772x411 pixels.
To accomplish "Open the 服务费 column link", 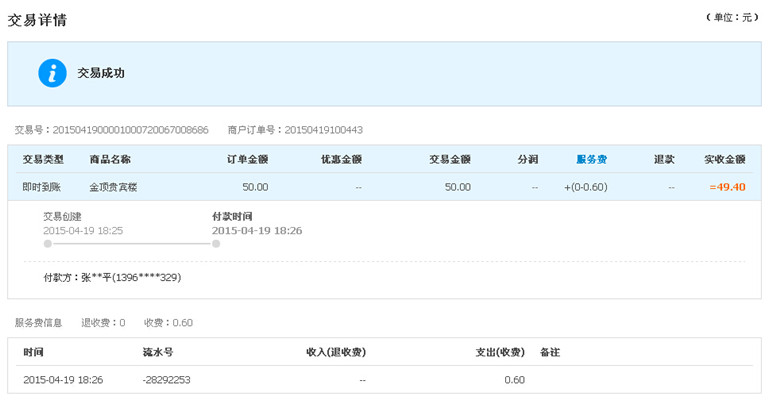I will pyautogui.click(x=591, y=159).
